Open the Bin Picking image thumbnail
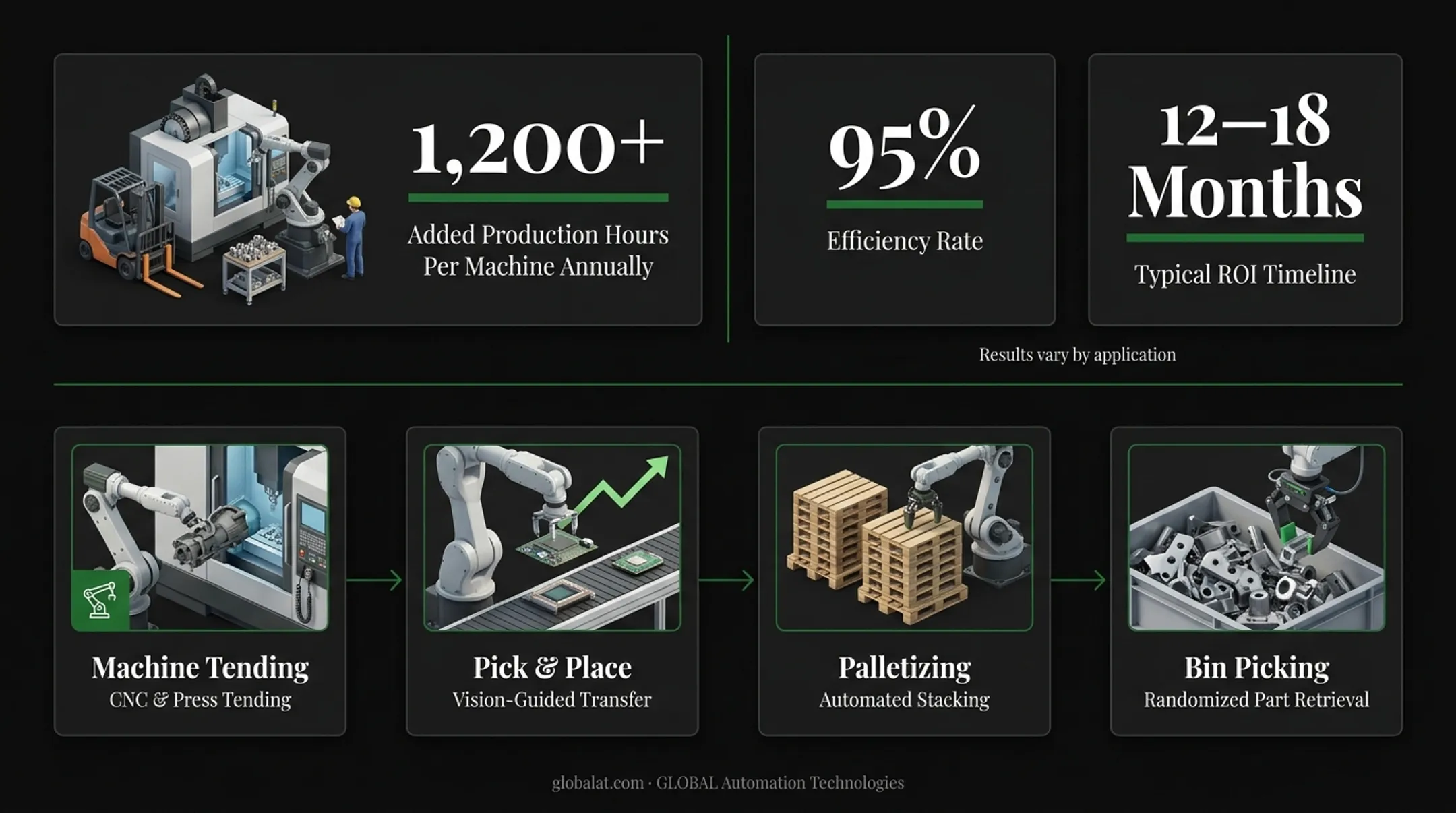This screenshot has height=813, width=1456. click(1256, 537)
